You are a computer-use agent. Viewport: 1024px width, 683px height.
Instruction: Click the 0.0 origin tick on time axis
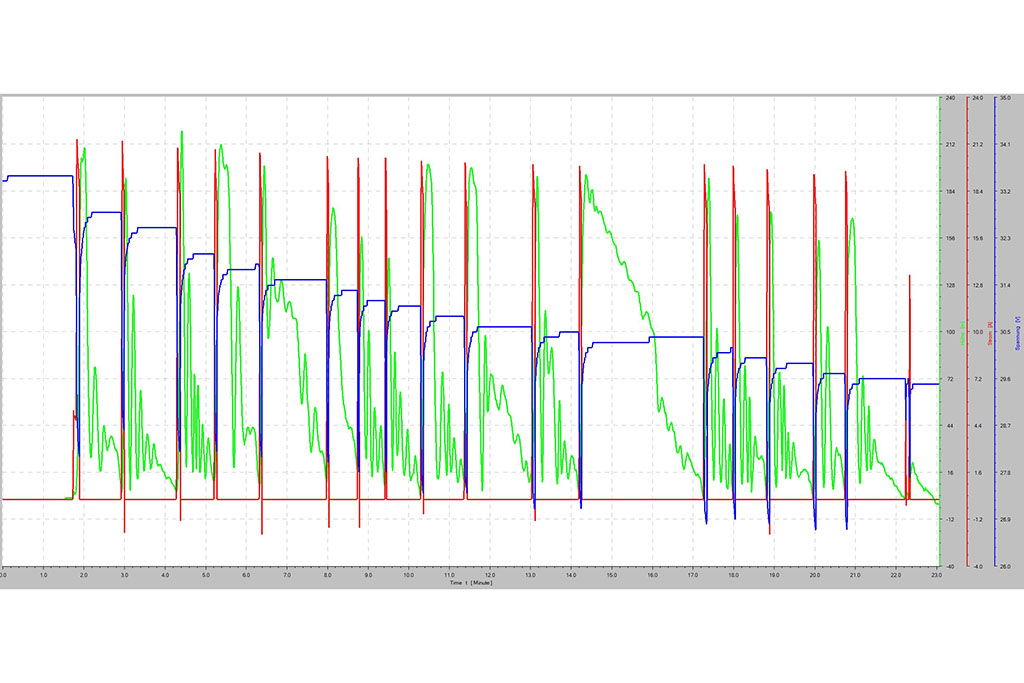point(4,575)
